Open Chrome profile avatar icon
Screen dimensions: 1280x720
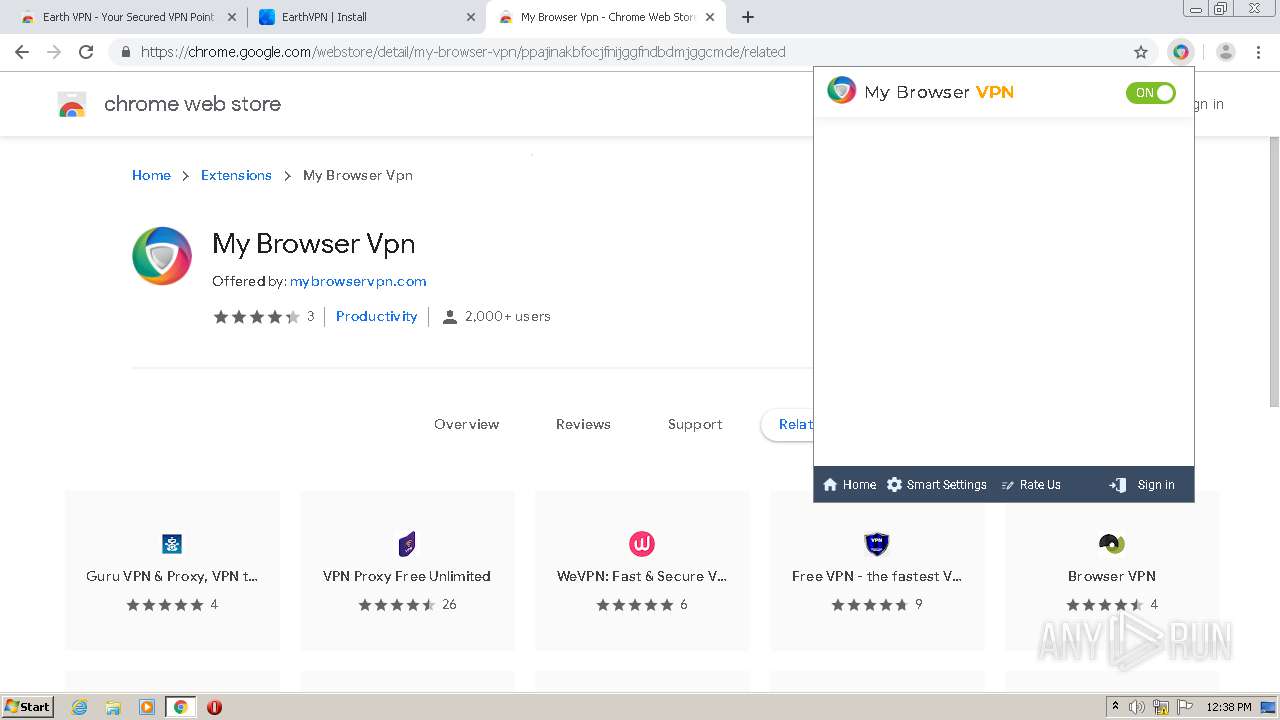coord(1226,52)
